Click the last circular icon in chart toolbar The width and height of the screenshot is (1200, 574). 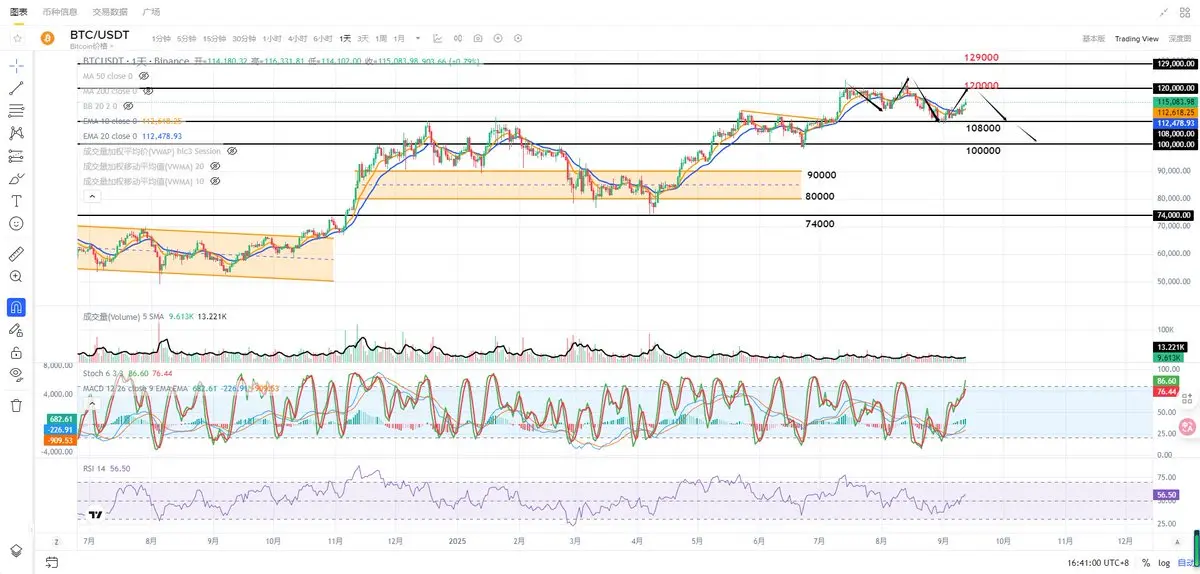(x=518, y=38)
